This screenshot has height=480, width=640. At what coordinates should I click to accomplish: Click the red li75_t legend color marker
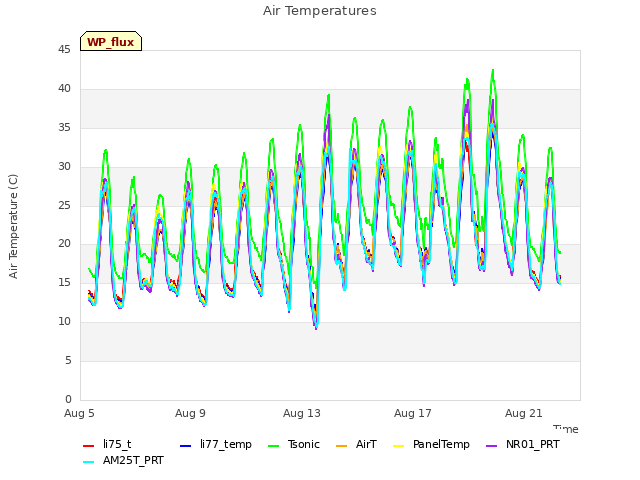coord(88,446)
